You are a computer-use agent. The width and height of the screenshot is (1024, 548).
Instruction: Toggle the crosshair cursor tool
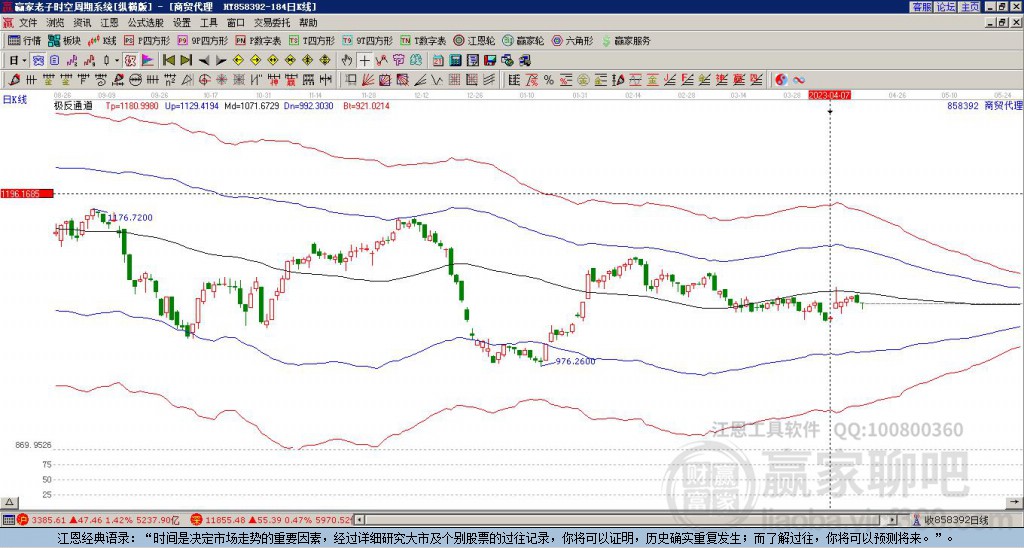[x=364, y=61]
